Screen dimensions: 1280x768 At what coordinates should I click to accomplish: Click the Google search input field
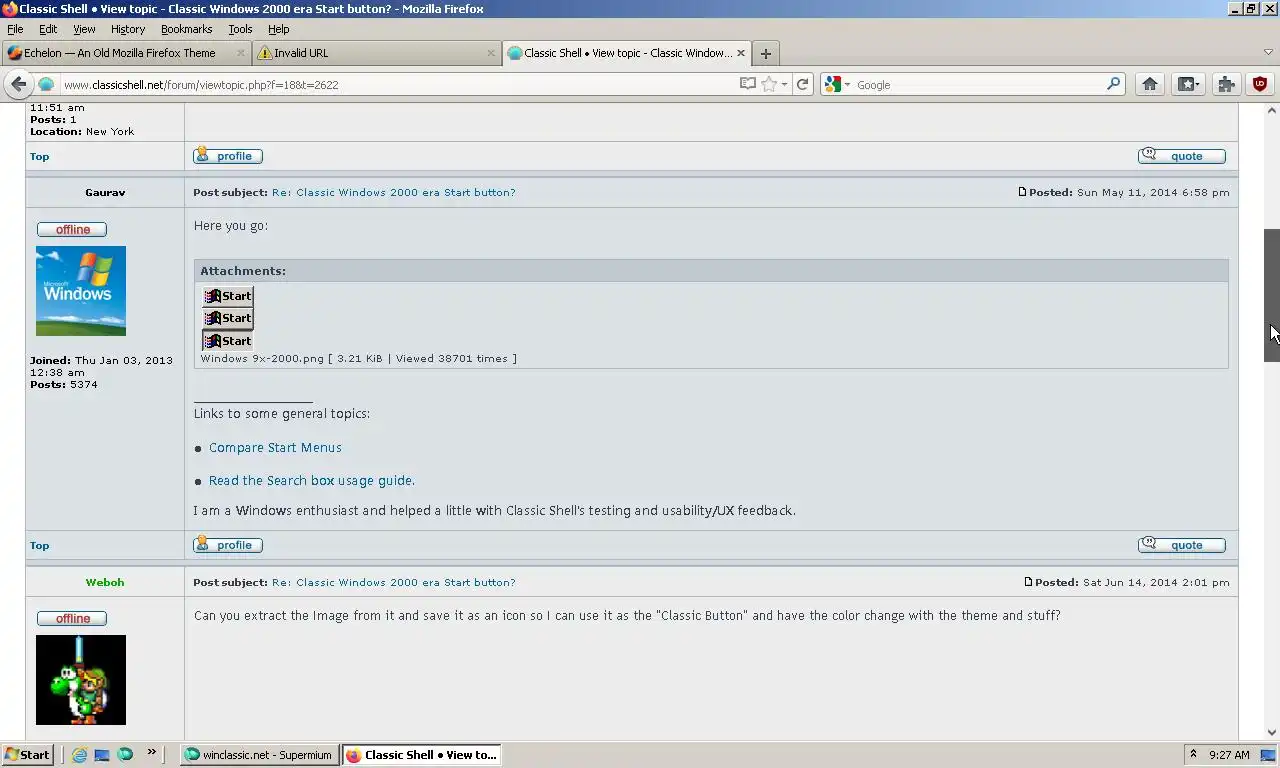tap(978, 85)
